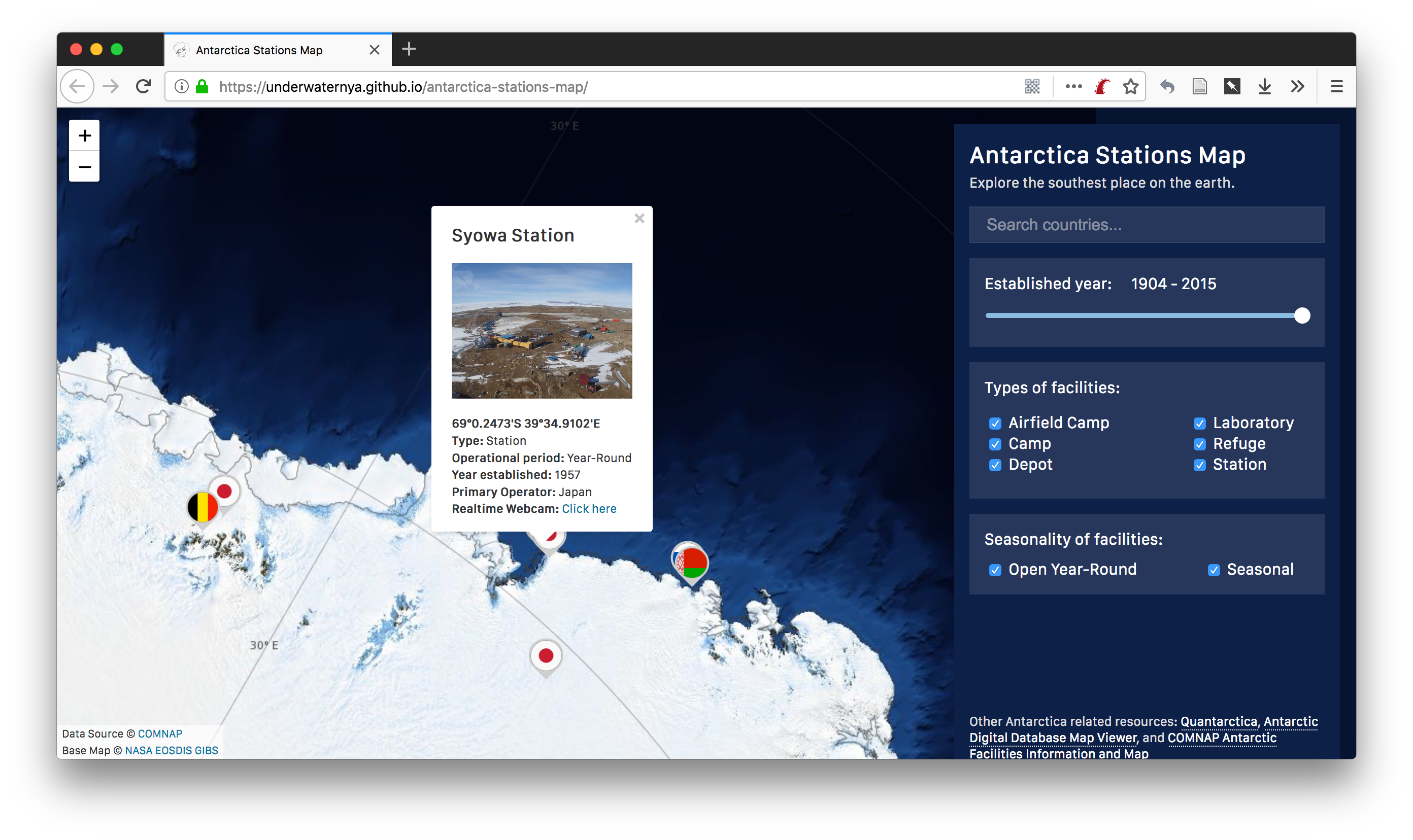Disable the Depot facilities checkbox

tap(996, 465)
